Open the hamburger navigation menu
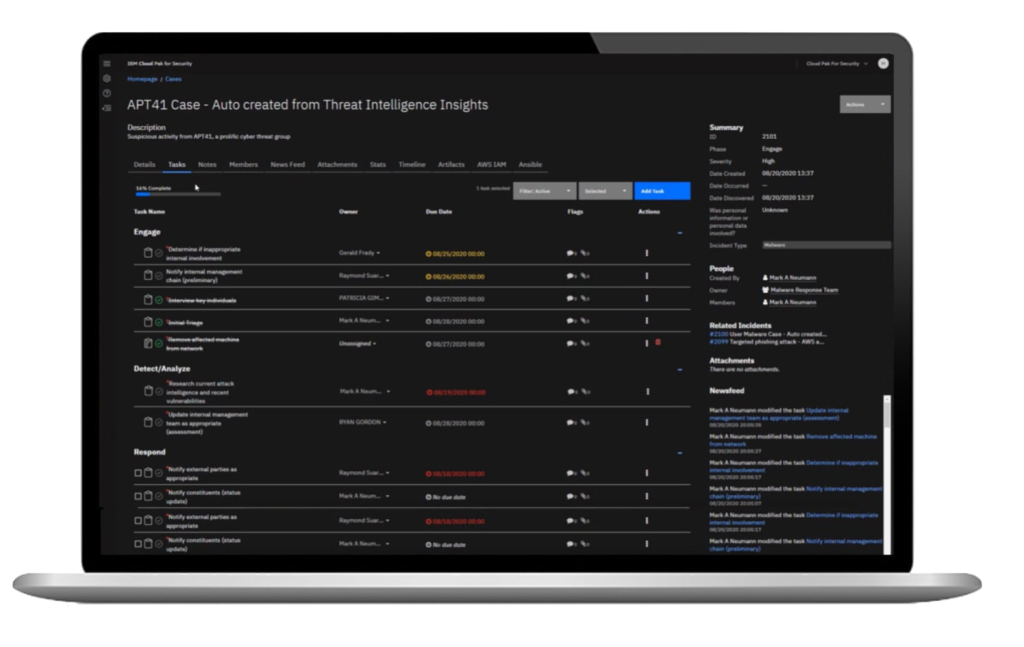This screenshot has width=1024, height=647. pyautogui.click(x=106, y=63)
